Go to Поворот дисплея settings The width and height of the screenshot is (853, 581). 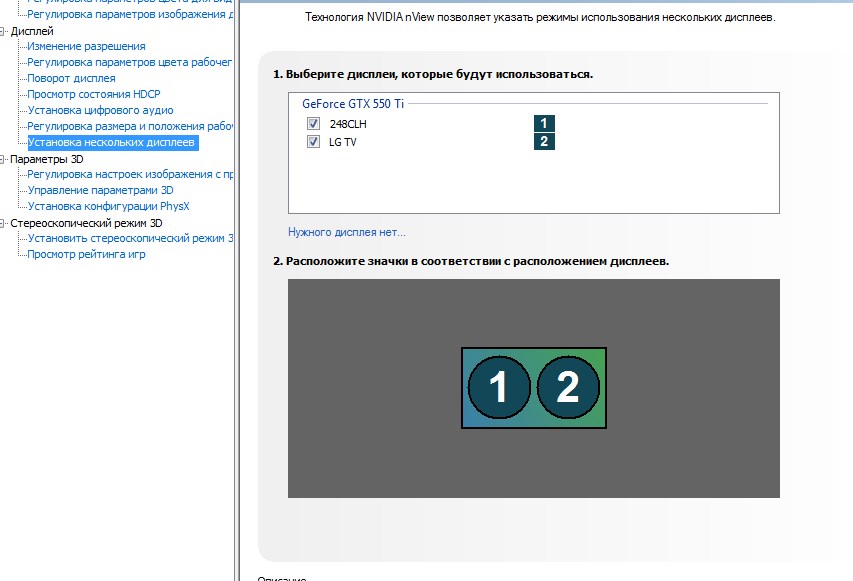(x=71, y=78)
